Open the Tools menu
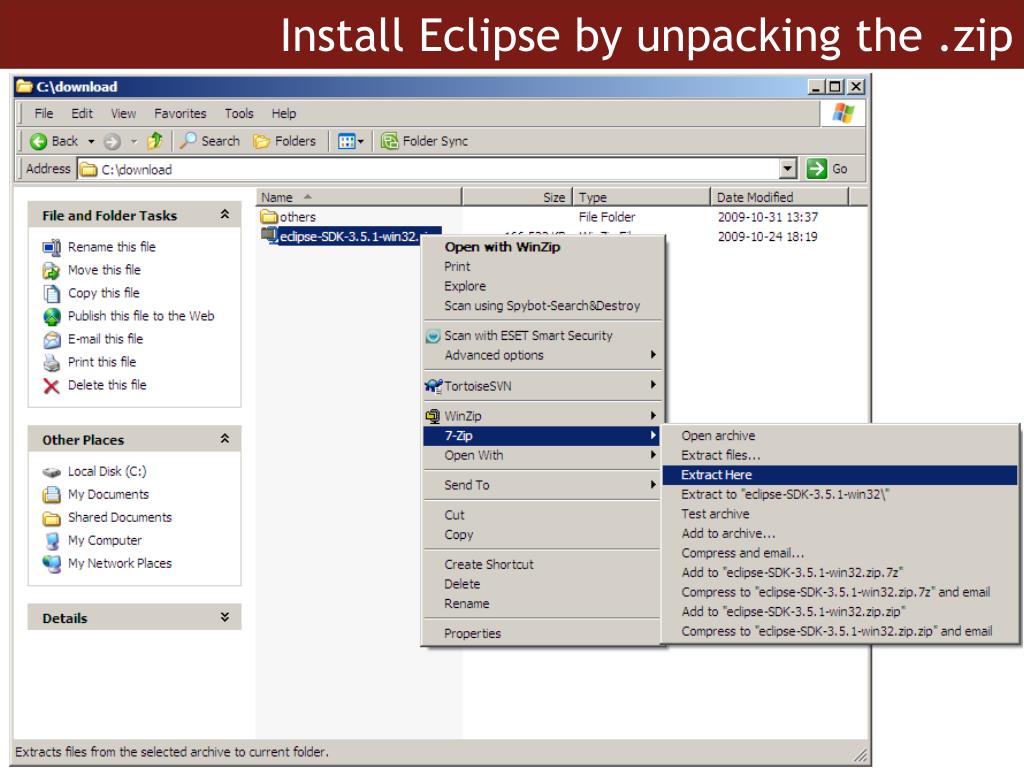The height and width of the screenshot is (768, 1024). point(239,114)
